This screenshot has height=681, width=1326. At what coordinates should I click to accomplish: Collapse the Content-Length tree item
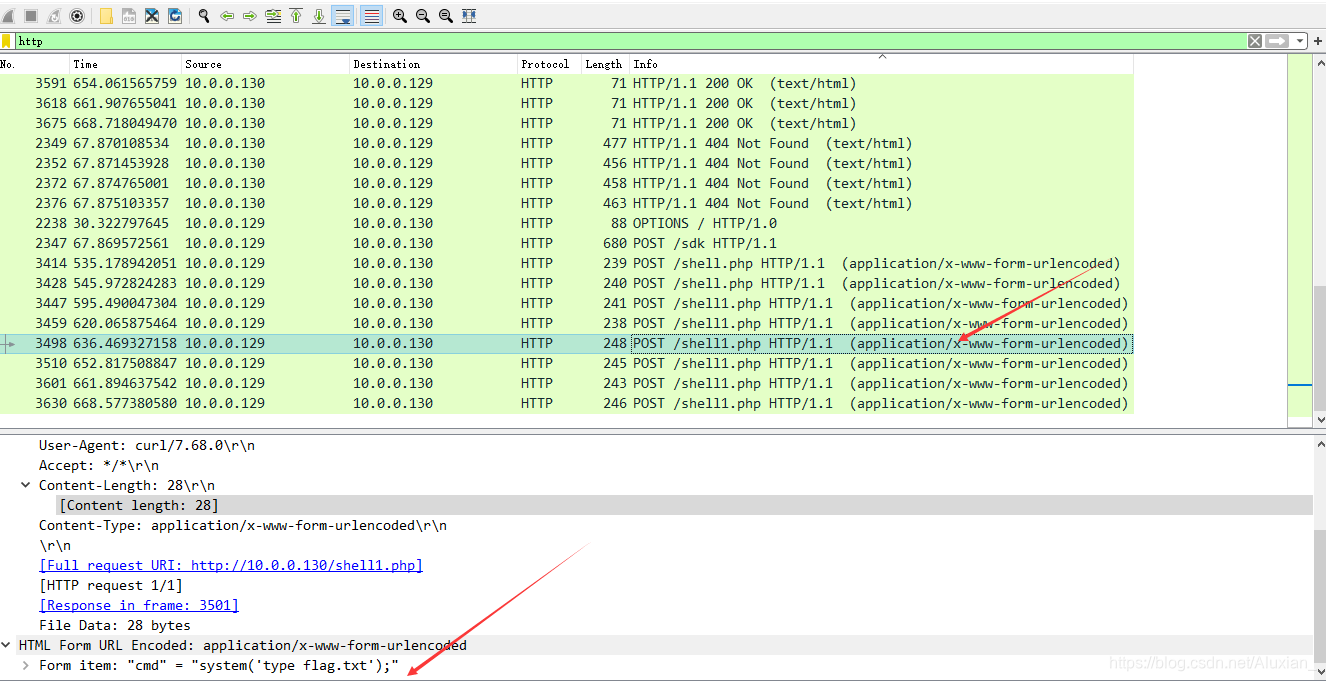click(x=26, y=485)
